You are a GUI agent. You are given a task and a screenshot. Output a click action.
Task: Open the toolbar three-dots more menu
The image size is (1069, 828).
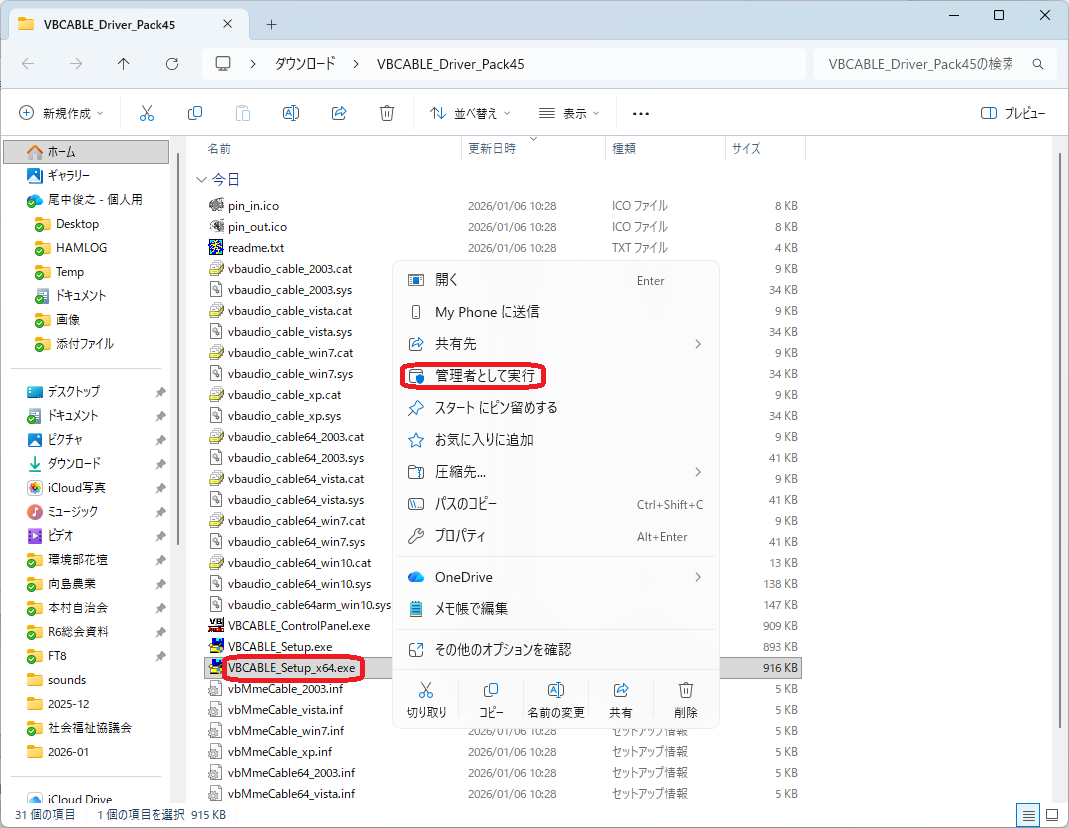[641, 114]
